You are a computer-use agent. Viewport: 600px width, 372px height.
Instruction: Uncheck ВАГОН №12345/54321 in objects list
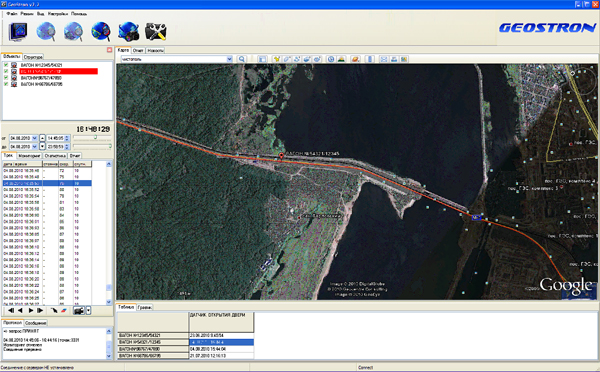click(x=6, y=65)
